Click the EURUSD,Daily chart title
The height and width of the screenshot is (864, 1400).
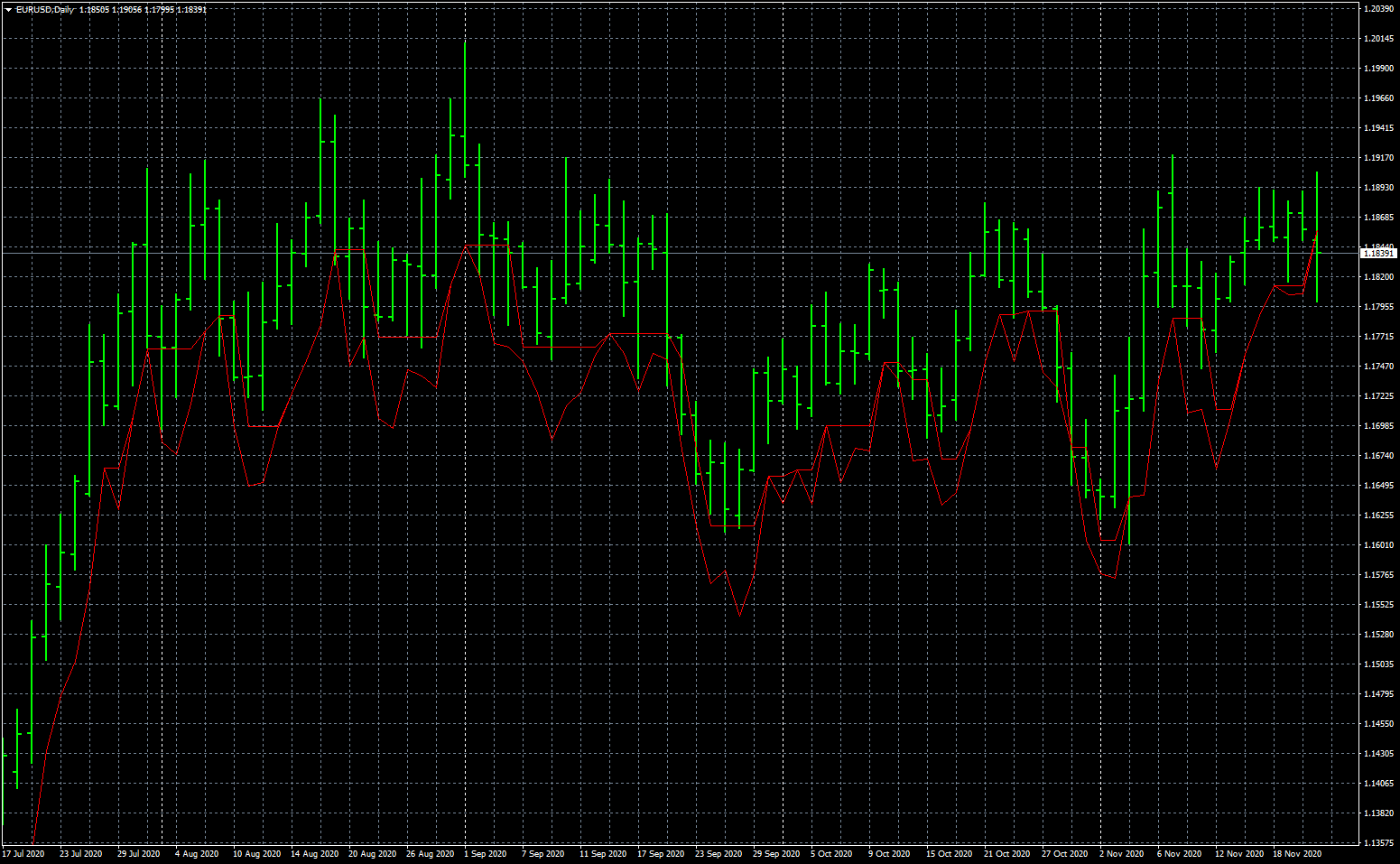pos(45,9)
